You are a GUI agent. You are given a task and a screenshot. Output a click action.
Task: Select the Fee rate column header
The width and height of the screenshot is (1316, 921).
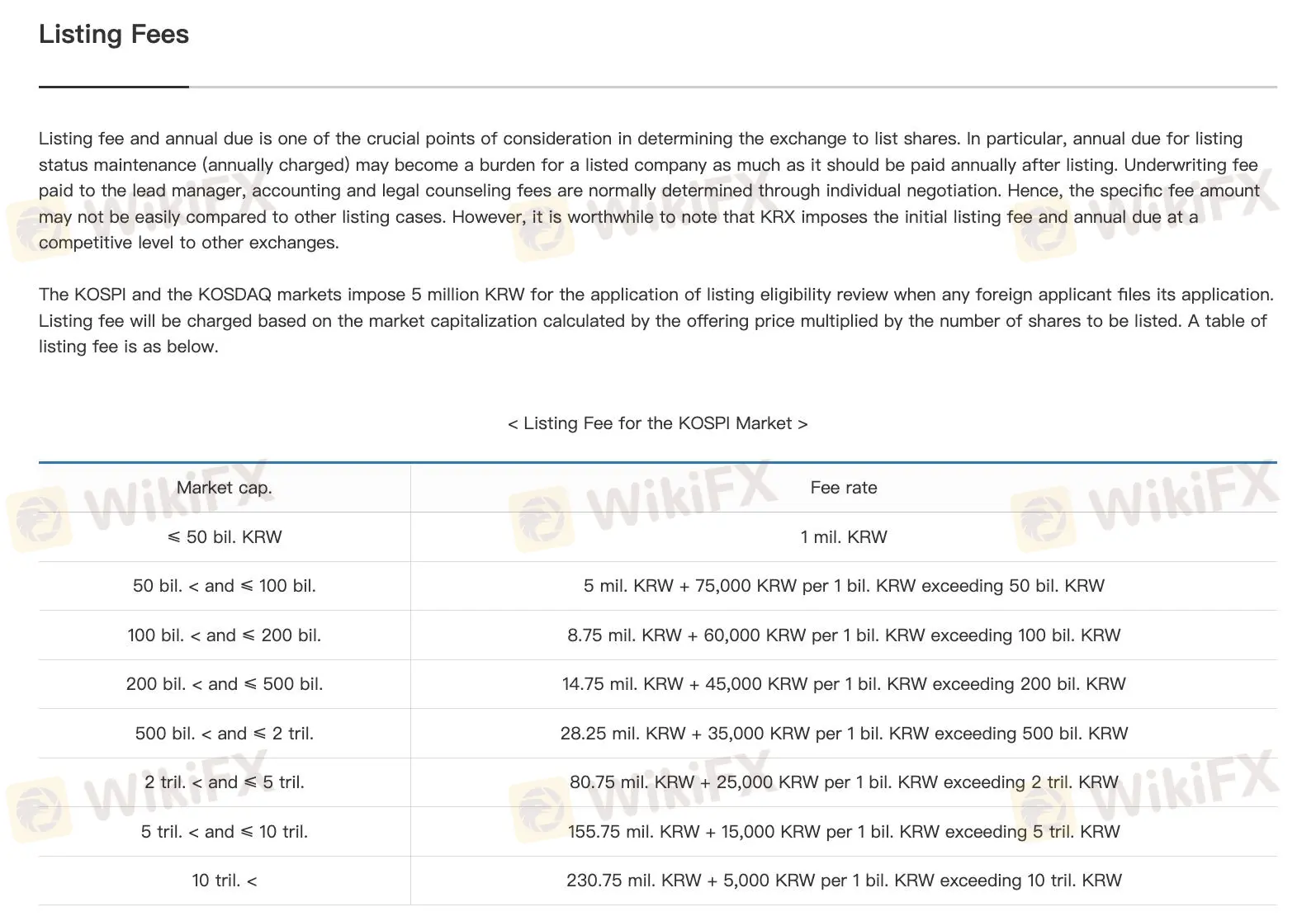tap(843, 488)
